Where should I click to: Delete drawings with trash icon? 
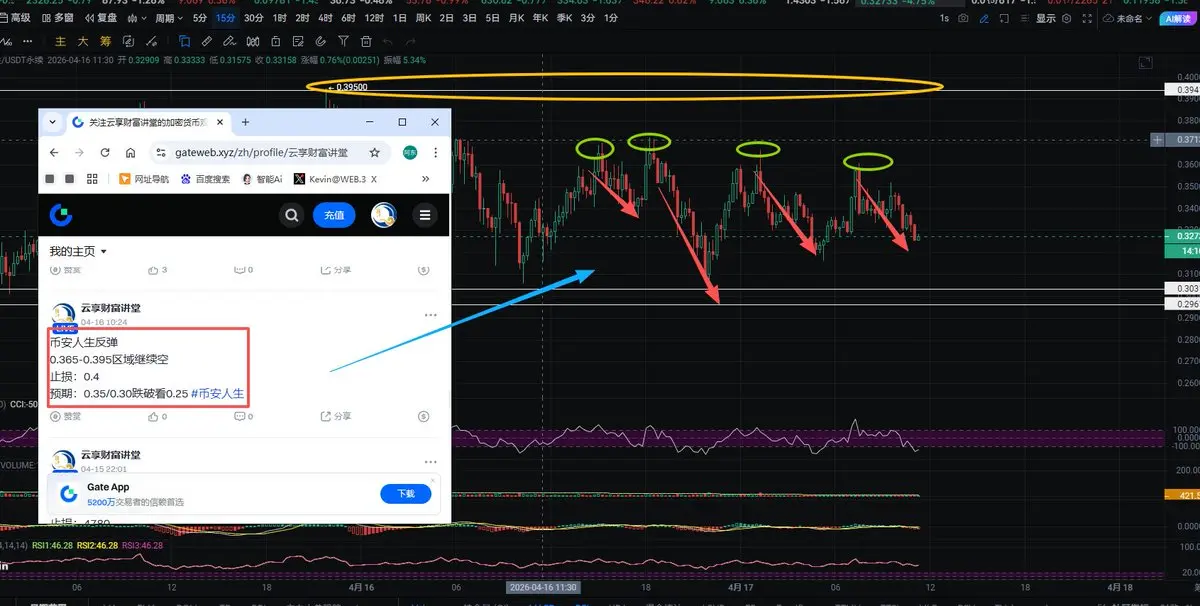366,41
